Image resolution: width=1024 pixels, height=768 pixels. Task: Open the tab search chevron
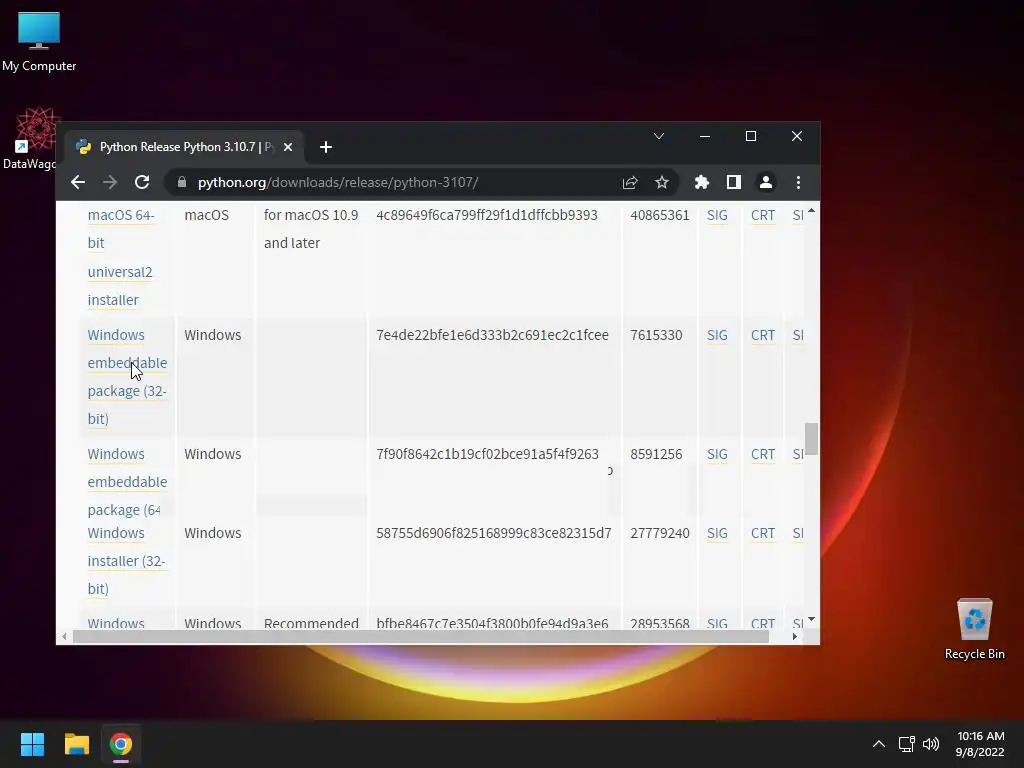pyautogui.click(x=659, y=136)
